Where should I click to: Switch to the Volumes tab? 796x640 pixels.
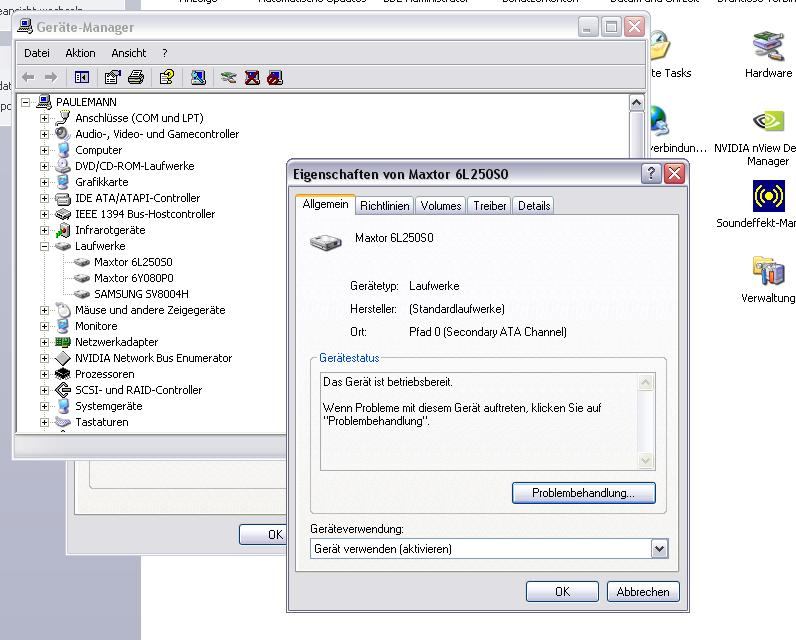tap(441, 206)
